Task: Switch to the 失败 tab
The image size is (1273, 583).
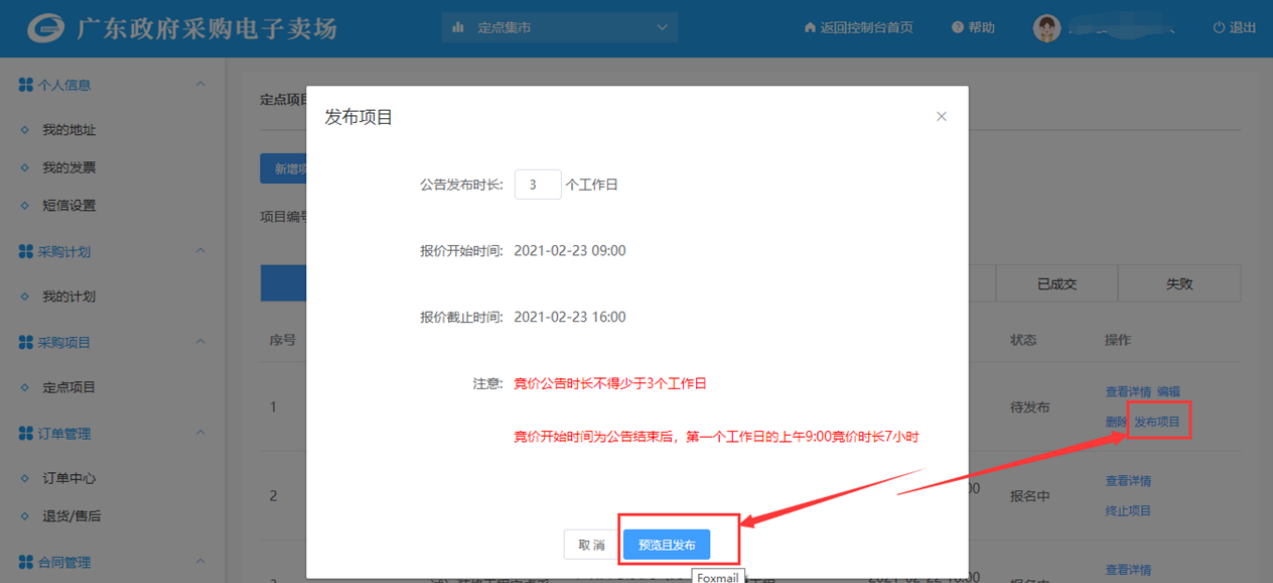Action: (x=1179, y=284)
